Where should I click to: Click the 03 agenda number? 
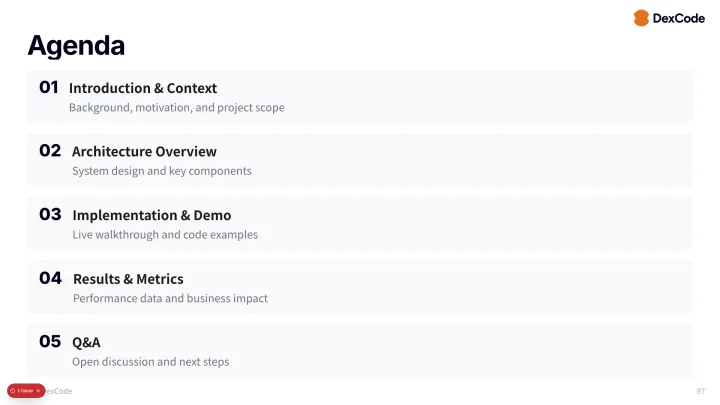point(50,214)
